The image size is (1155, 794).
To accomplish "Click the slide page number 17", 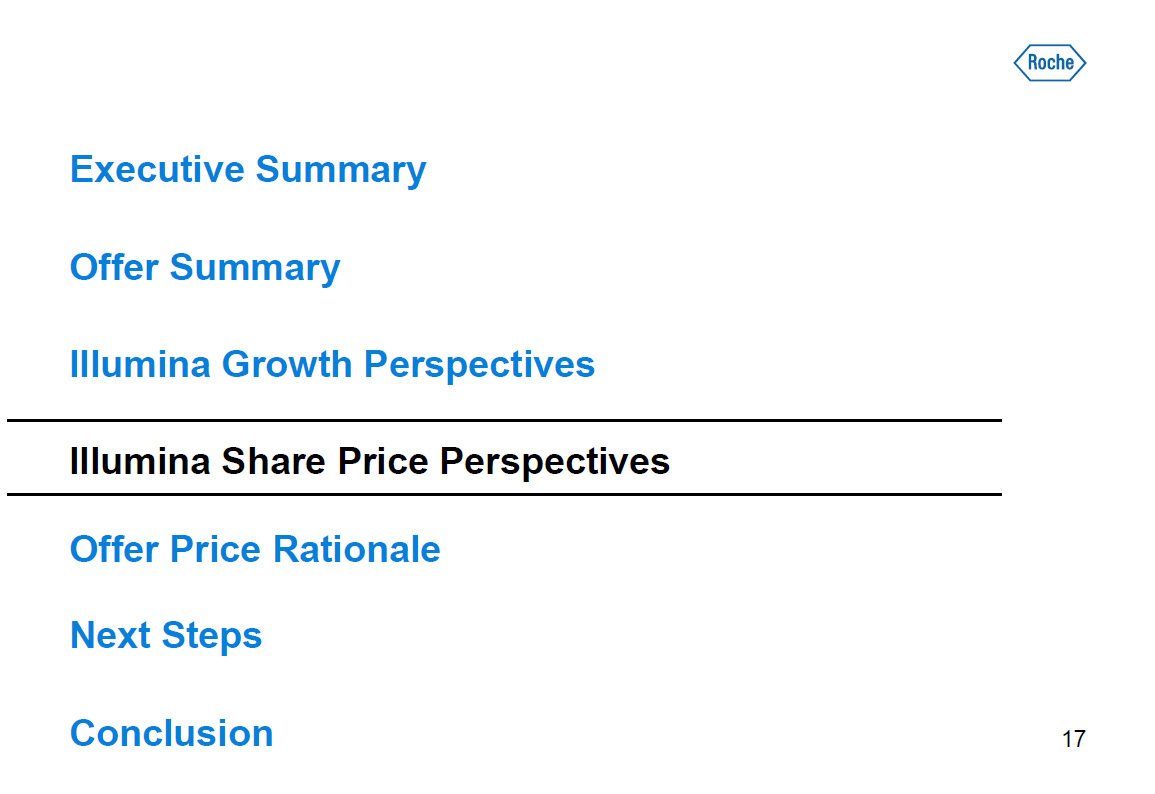I will pos(1073,740).
